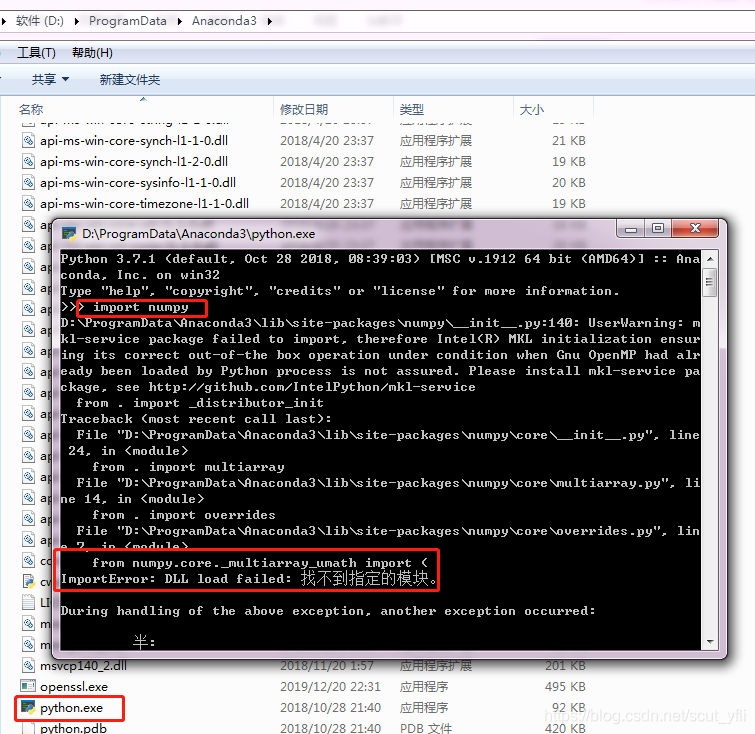The image size is (755, 734).
Task: Click the 495 KB size cell for openssl.exe
Action: tap(565, 686)
